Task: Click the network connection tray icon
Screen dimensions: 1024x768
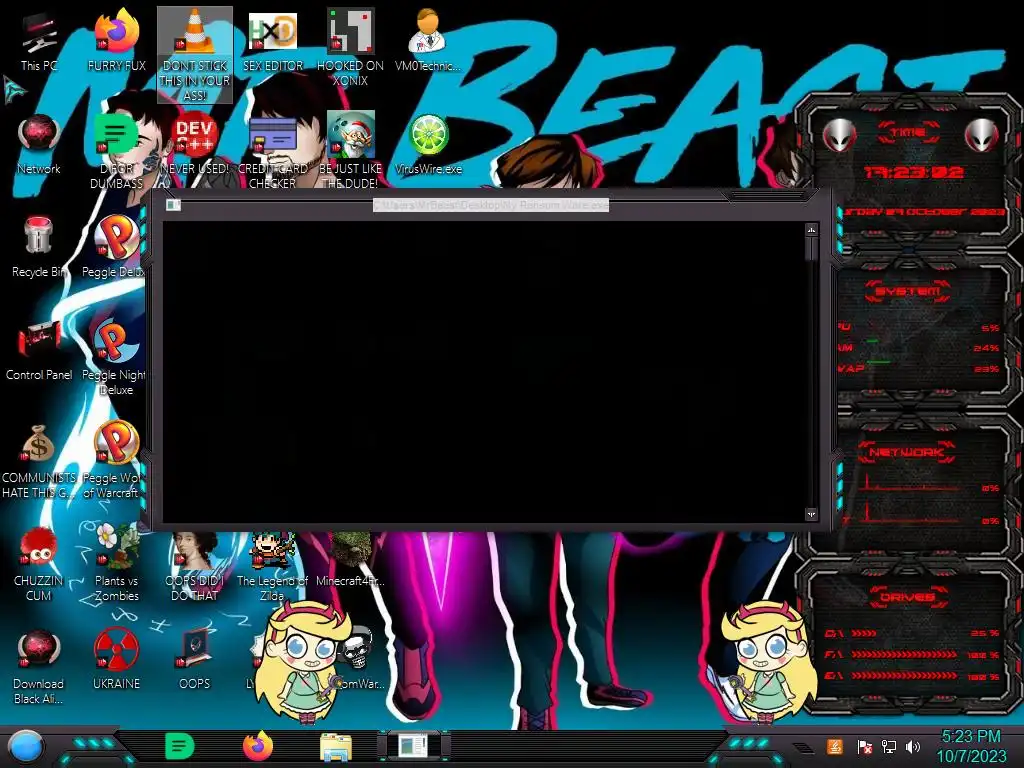Action: point(889,746)
